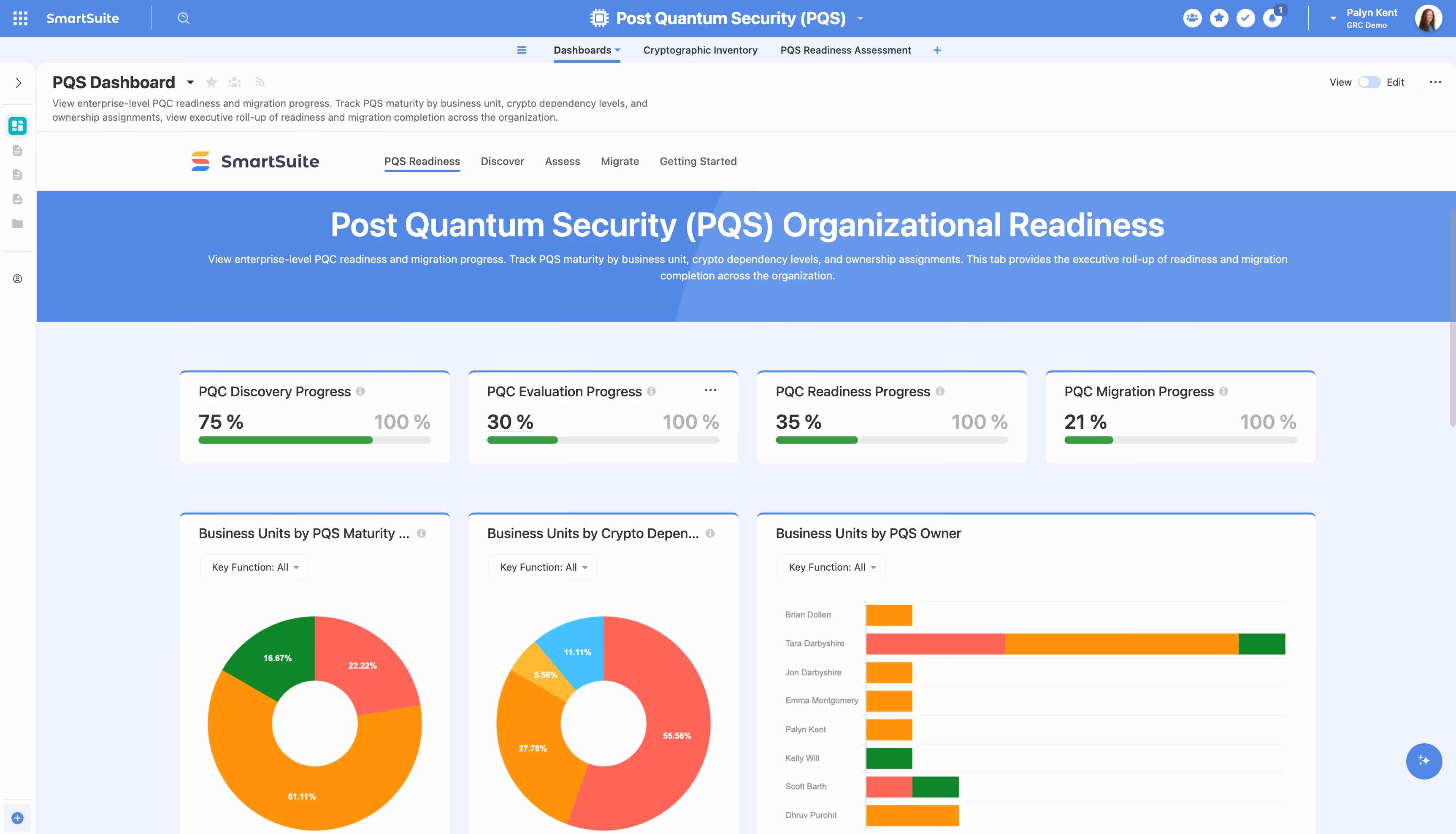Select the Migrate dashboard tab
This screenshot has width=1456, height=834.
(x=620, y=162)
